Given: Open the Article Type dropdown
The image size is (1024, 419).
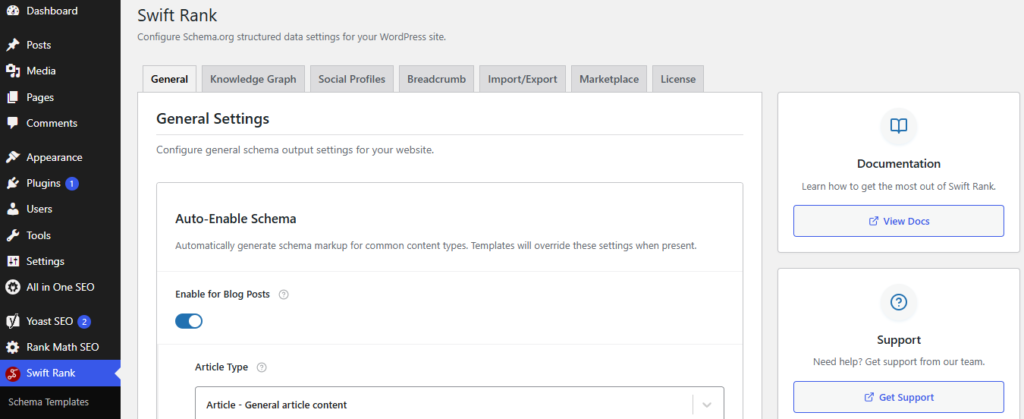Looking at the screenshot, I should point(460,405).
